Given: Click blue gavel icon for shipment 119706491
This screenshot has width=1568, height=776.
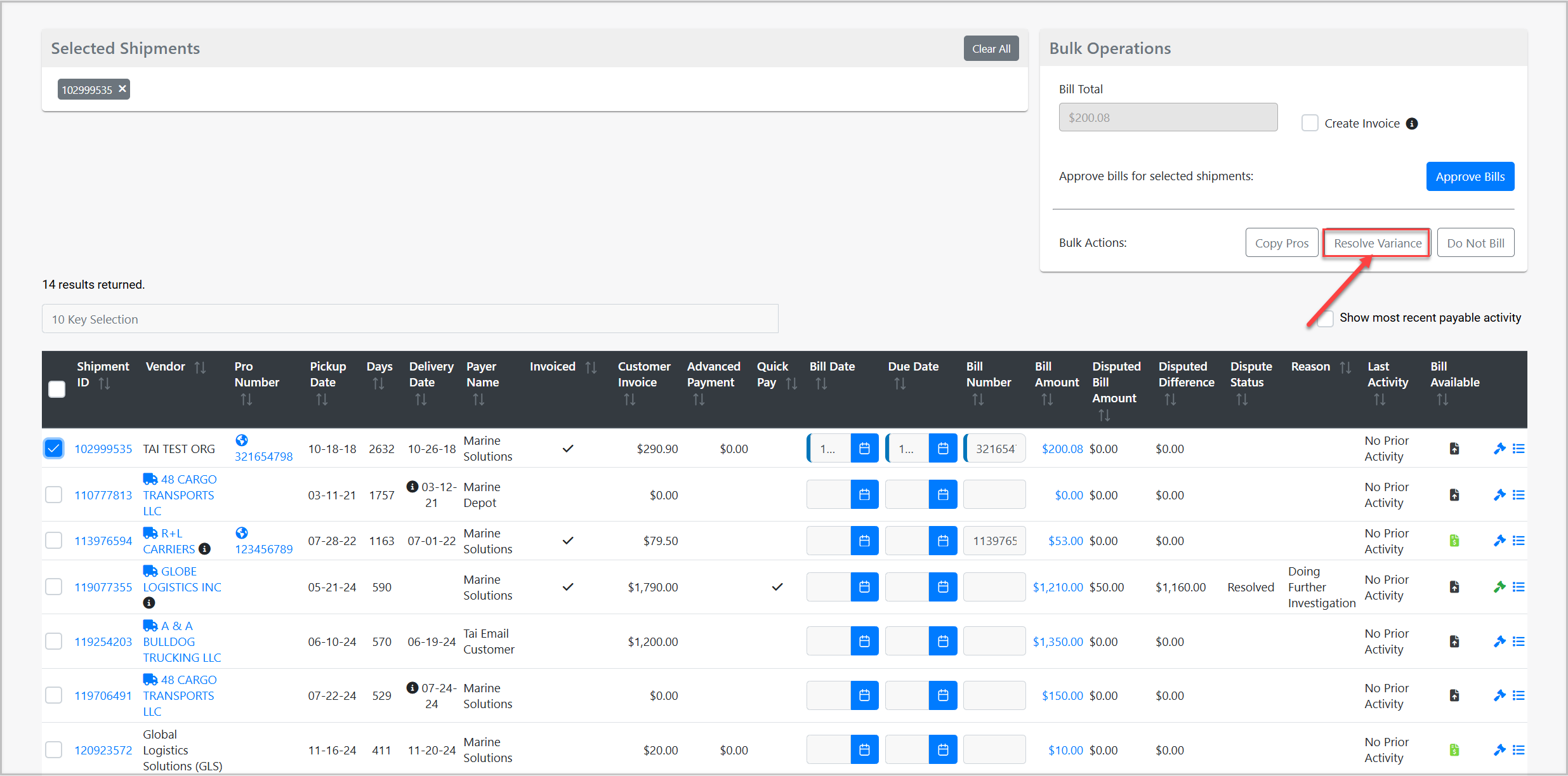Looking at the screenshot, I should coord(1499,695).
